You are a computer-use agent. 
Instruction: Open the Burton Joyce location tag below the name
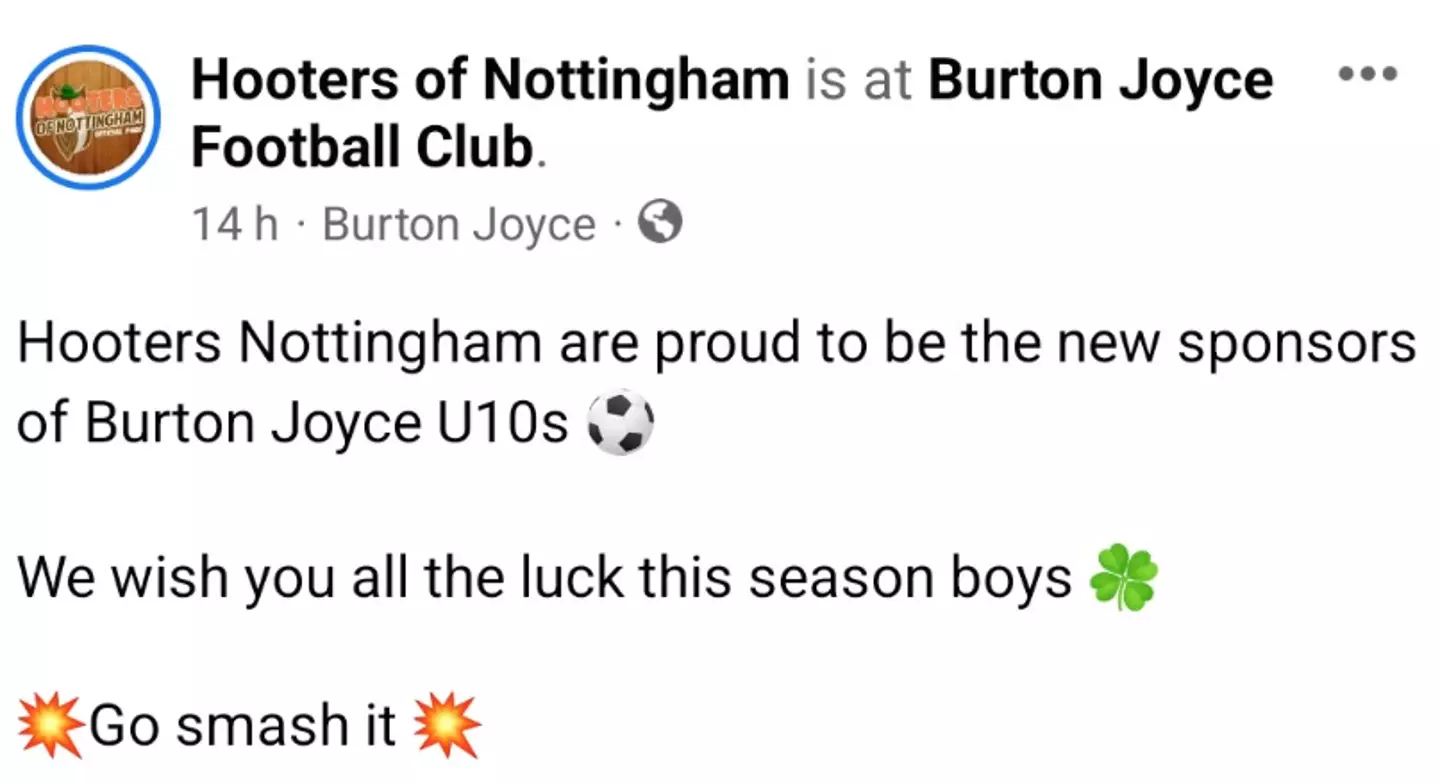459,224
